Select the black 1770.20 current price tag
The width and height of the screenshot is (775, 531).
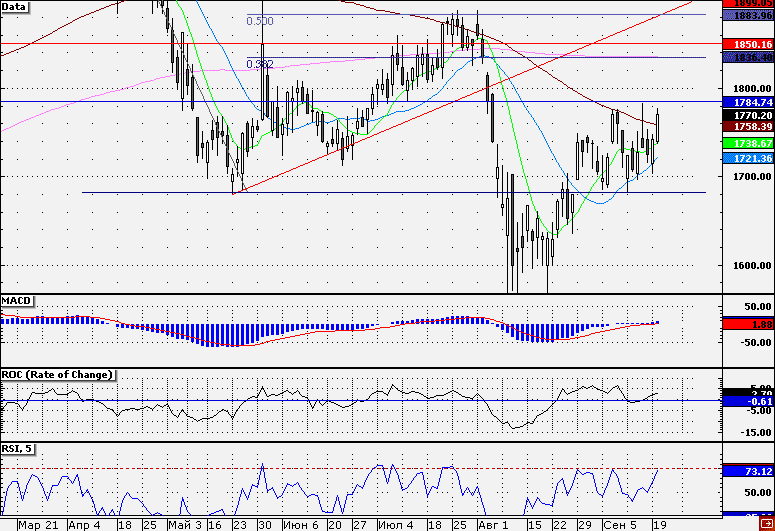[x=748, y=115]
